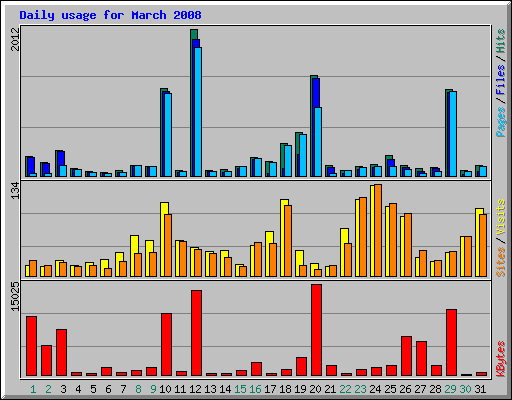Click day 13 on the x-axis
Image resolution: width=512 pixels, height=400 pixels.
[x=210, y=389]
